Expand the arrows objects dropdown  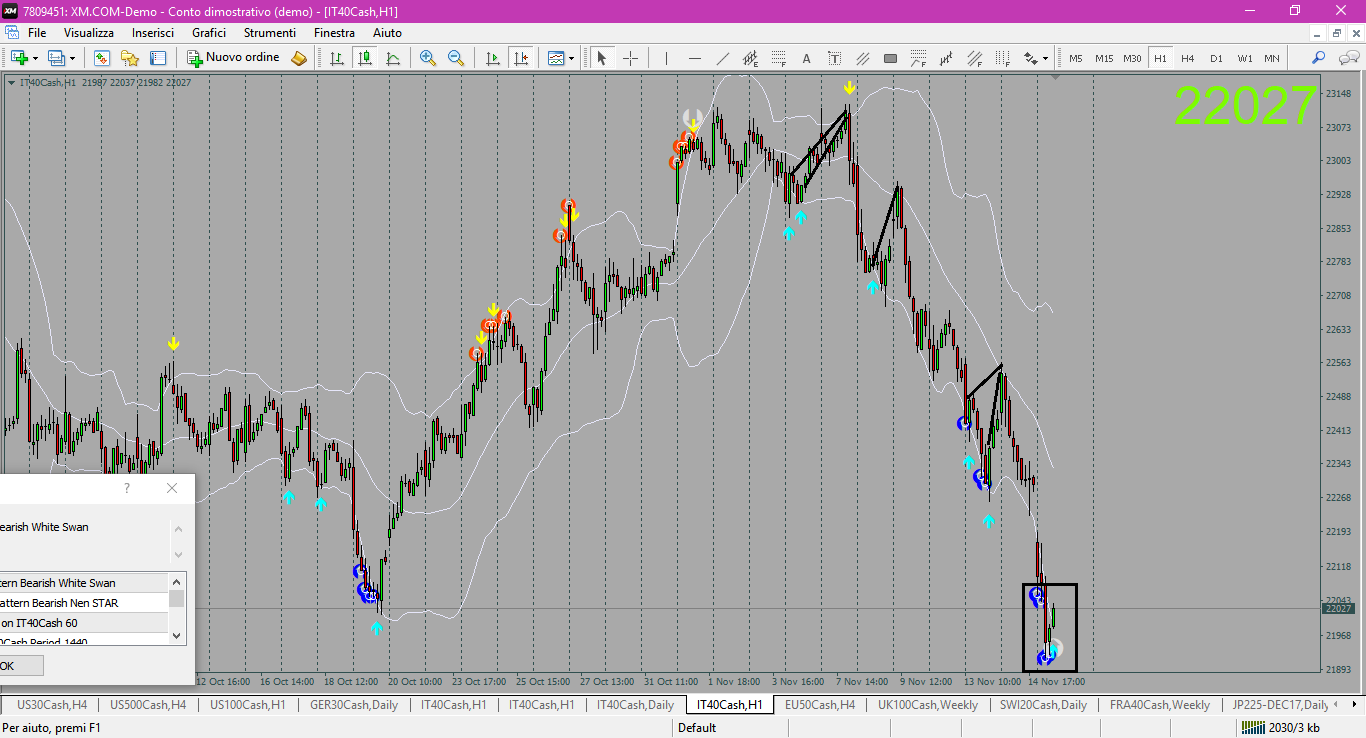(x=1046, y=58)
